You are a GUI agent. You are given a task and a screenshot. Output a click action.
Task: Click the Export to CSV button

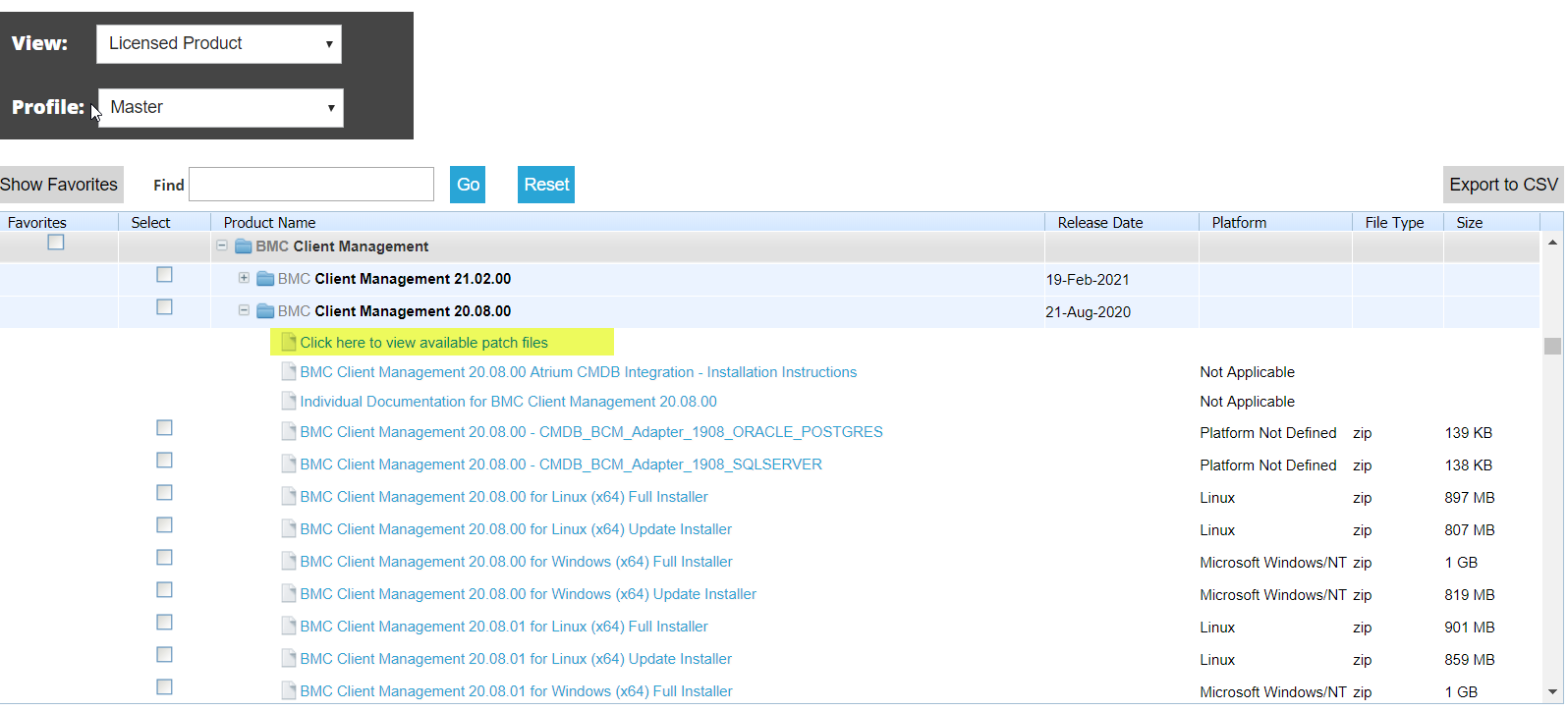click(1503, 185)
